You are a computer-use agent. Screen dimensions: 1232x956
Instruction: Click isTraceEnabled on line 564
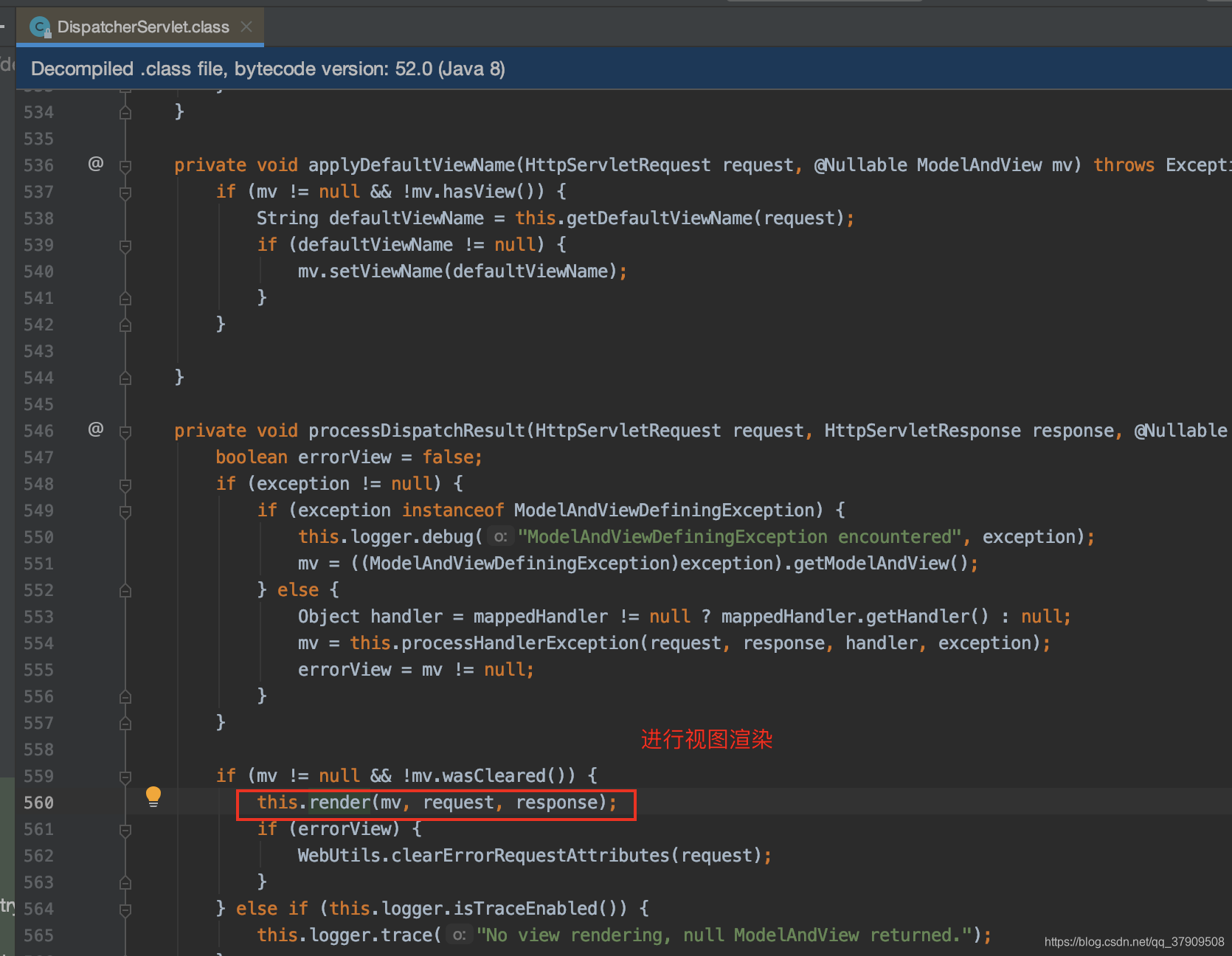click(525, 909)
